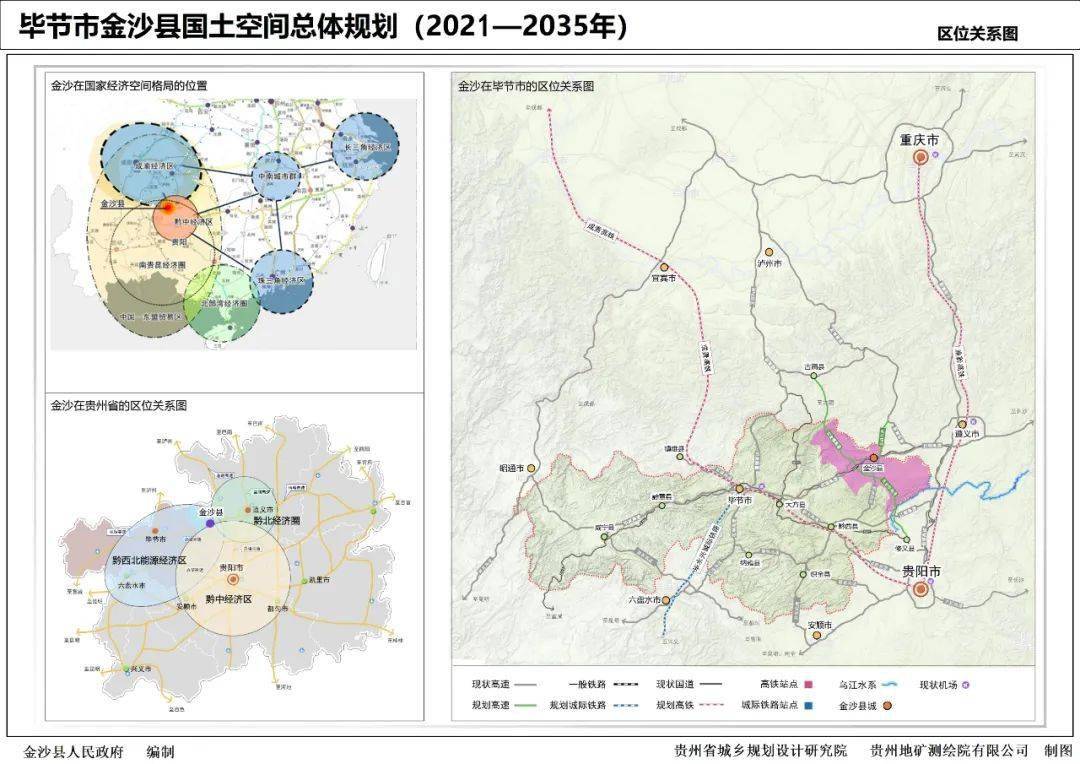
Task: Click the 规划高速 green line legend symbol
Action: [526, 705]
